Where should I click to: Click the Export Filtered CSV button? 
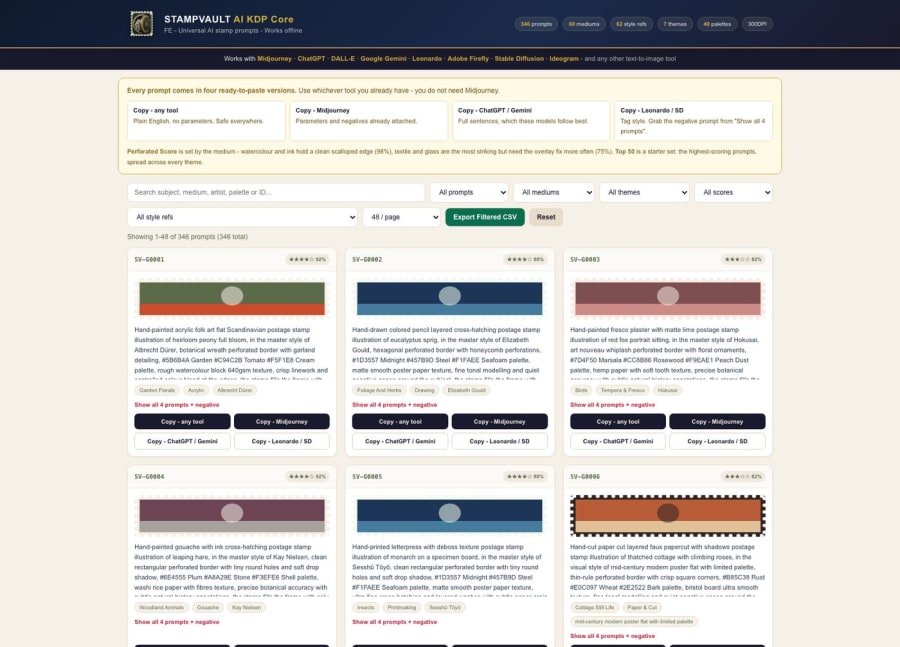click(485, 217)
